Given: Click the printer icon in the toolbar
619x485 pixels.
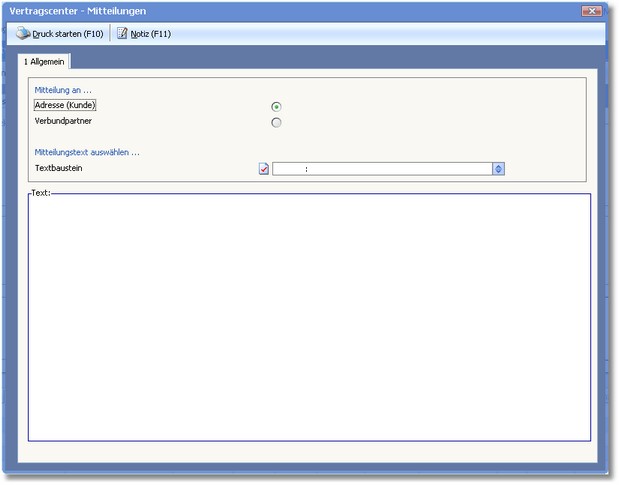Looking at the screenshot, I should 22,34.
